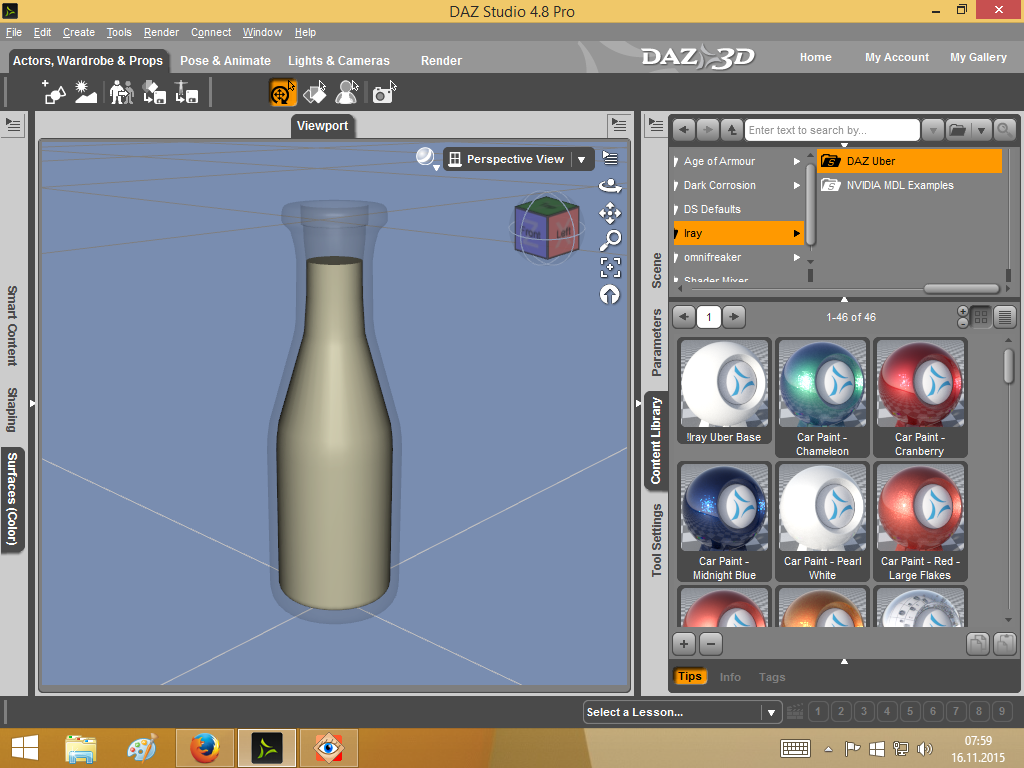The width and height of the screenshot is (1024, 768).
Task: Click the Home link
Action: tap(816, 57)
